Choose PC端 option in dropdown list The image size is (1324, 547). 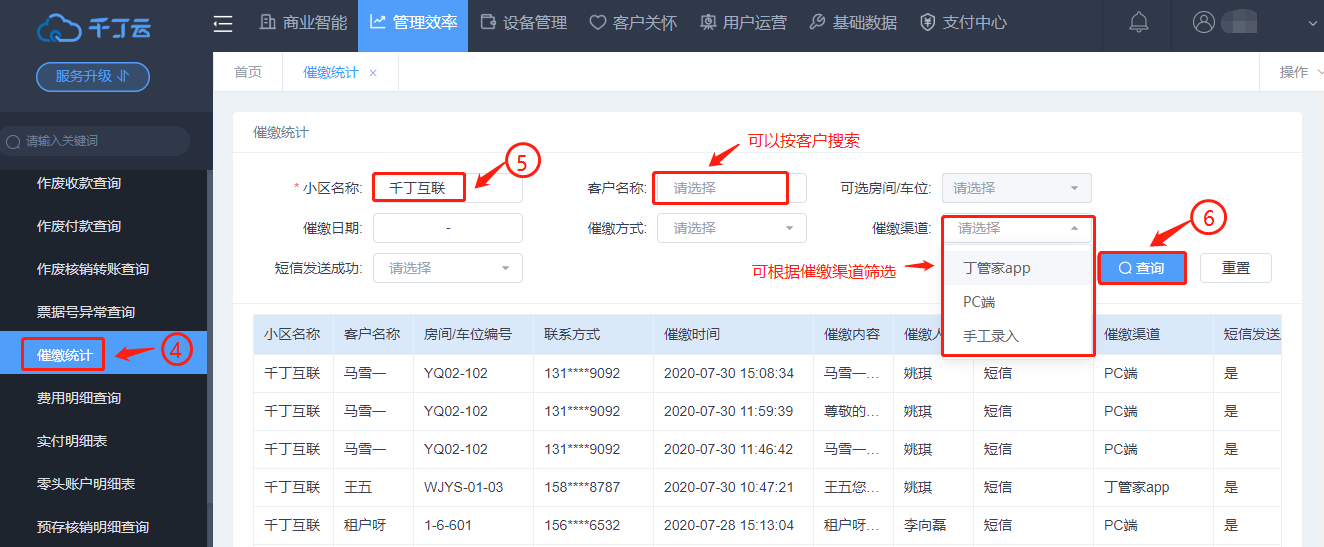click(x=1018, y=302)
